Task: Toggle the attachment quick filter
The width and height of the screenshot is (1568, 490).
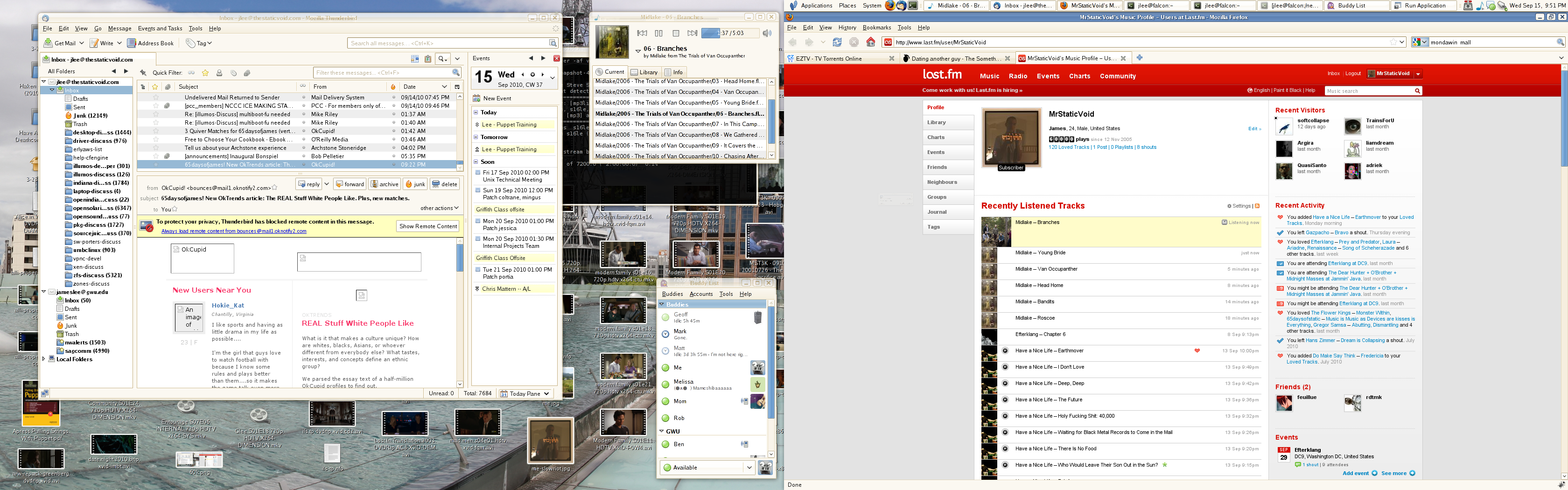Action: pyautogui.click(x=247, y=73)
